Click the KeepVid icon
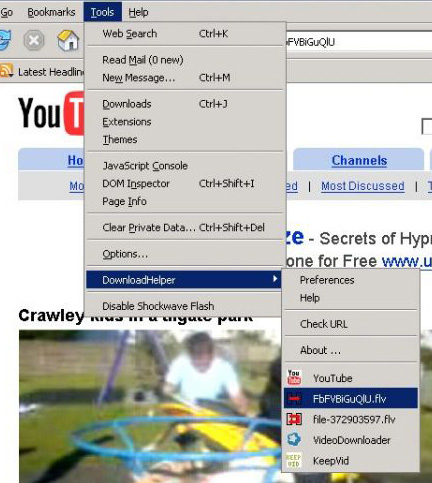Viewport: 432px width, 483px height. 294,460
